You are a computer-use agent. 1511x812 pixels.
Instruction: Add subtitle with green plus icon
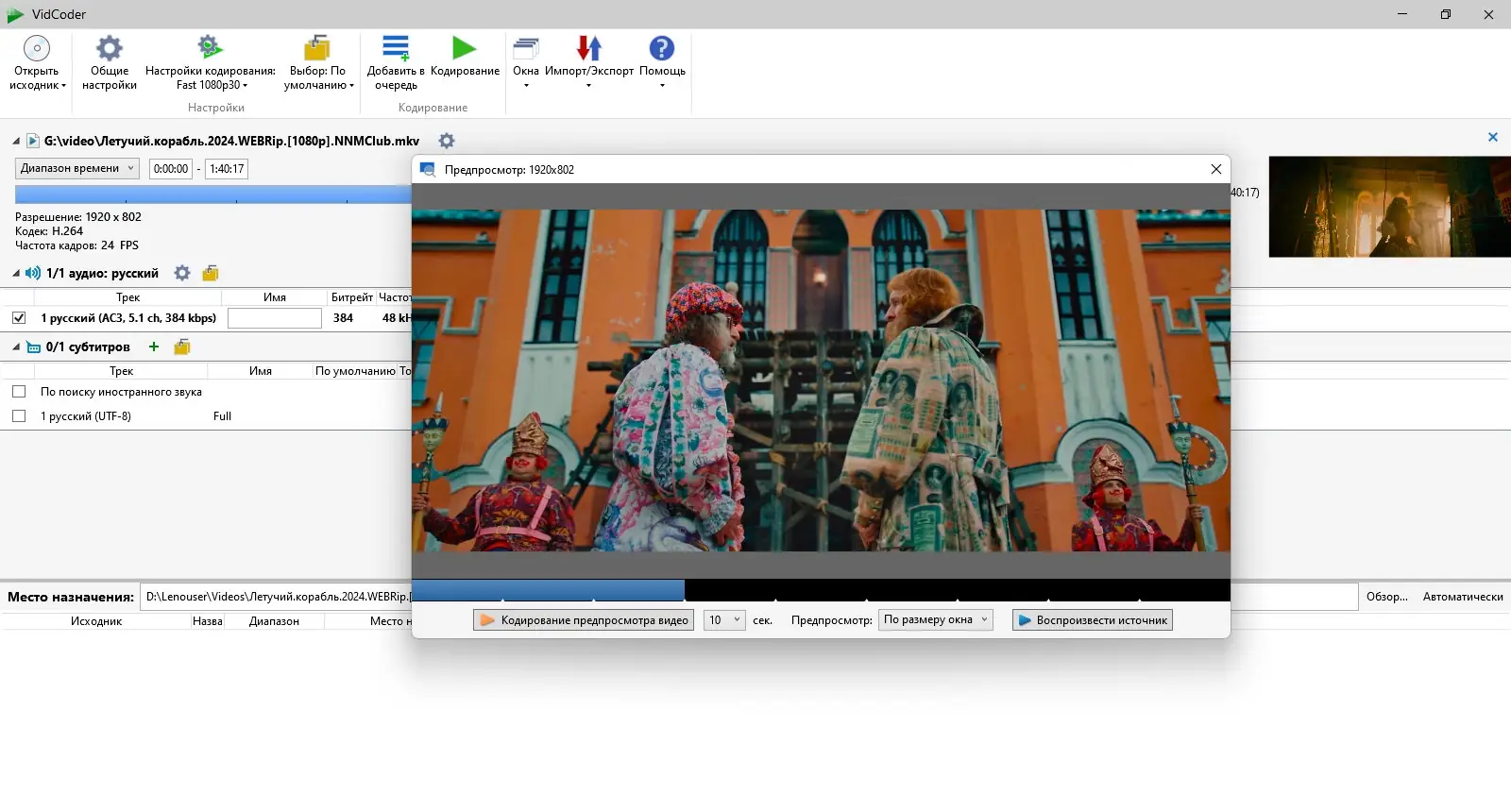(154, 347)
